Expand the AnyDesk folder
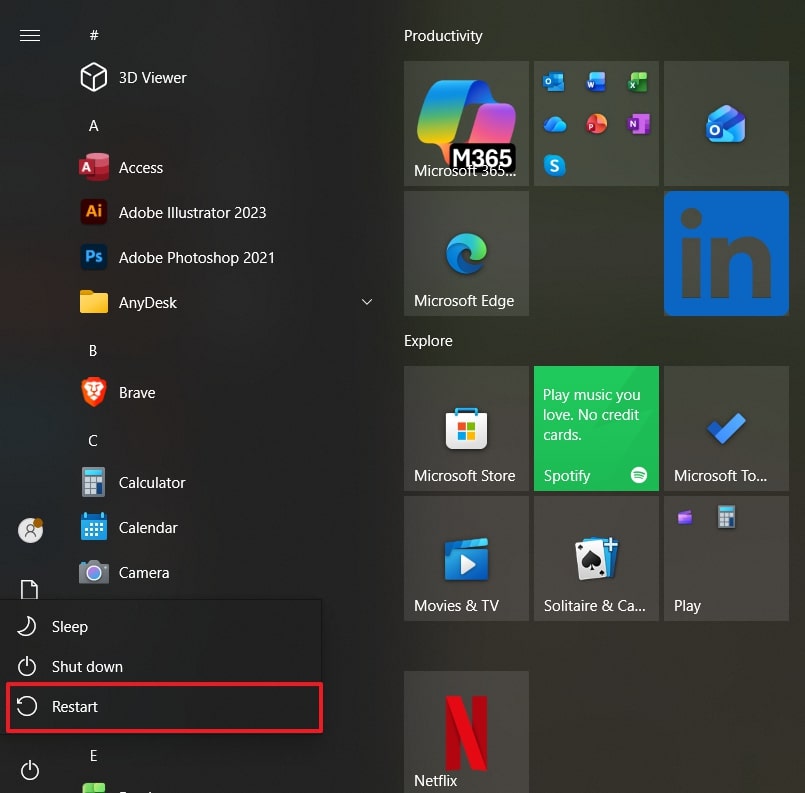Viewport: 805px width, 793px height. coord(367,300)
